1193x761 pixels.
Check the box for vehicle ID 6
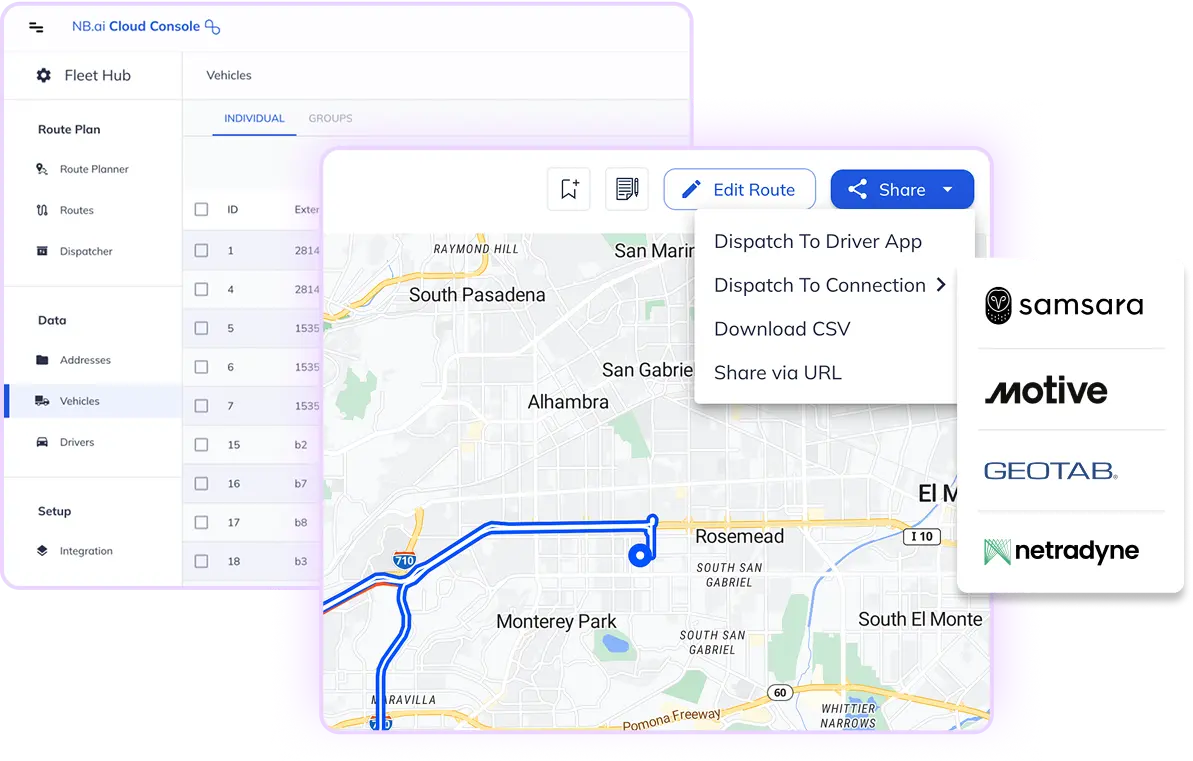pos(201,367)
